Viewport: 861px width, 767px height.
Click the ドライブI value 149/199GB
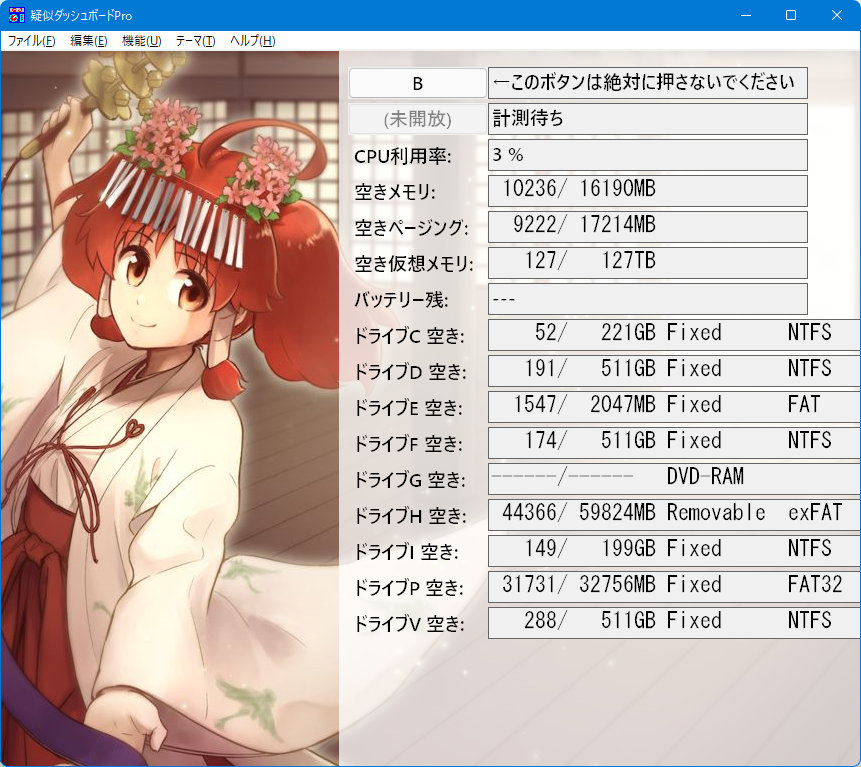(x=674, y=551)
